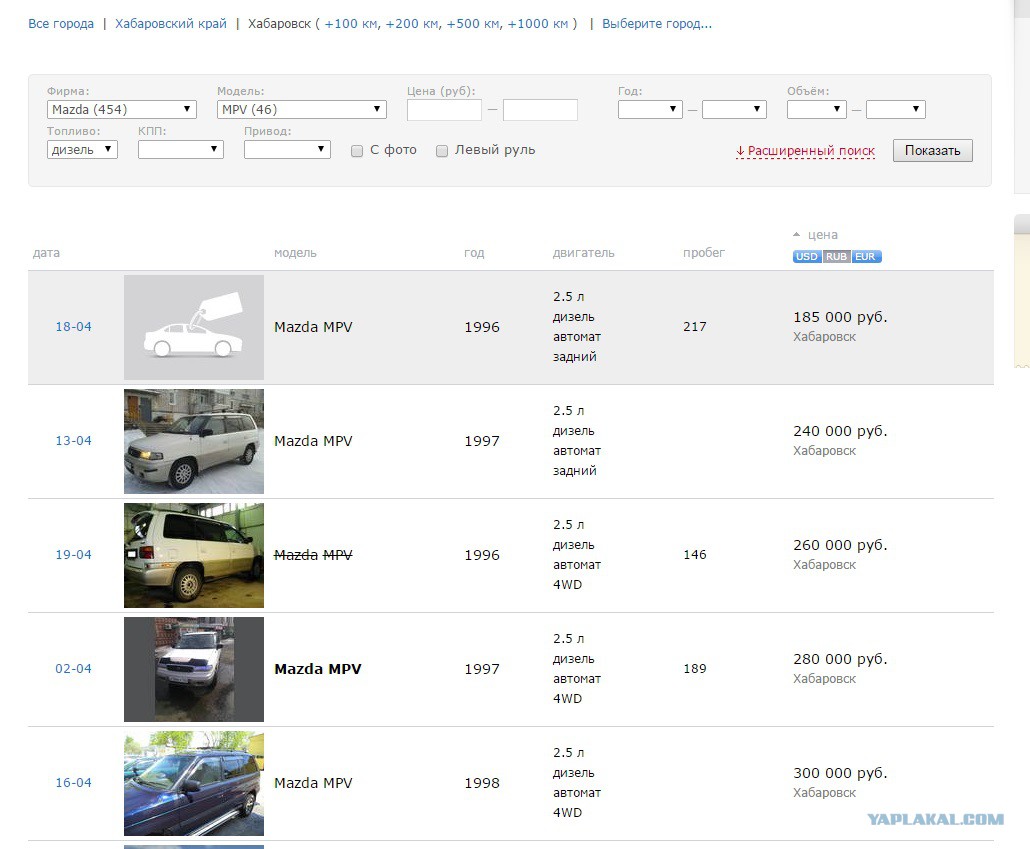Click the mileage value '146'

point(695,555)
